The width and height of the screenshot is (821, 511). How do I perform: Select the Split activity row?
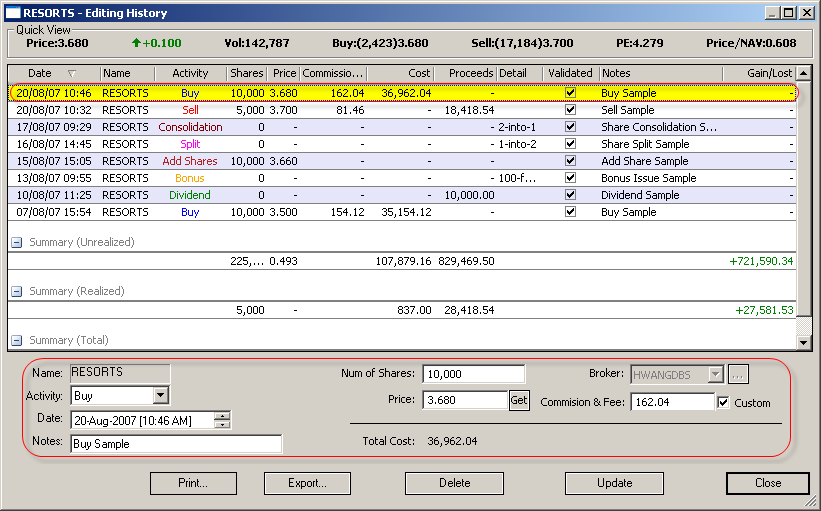pyautogui.click(x=402, y=144)
